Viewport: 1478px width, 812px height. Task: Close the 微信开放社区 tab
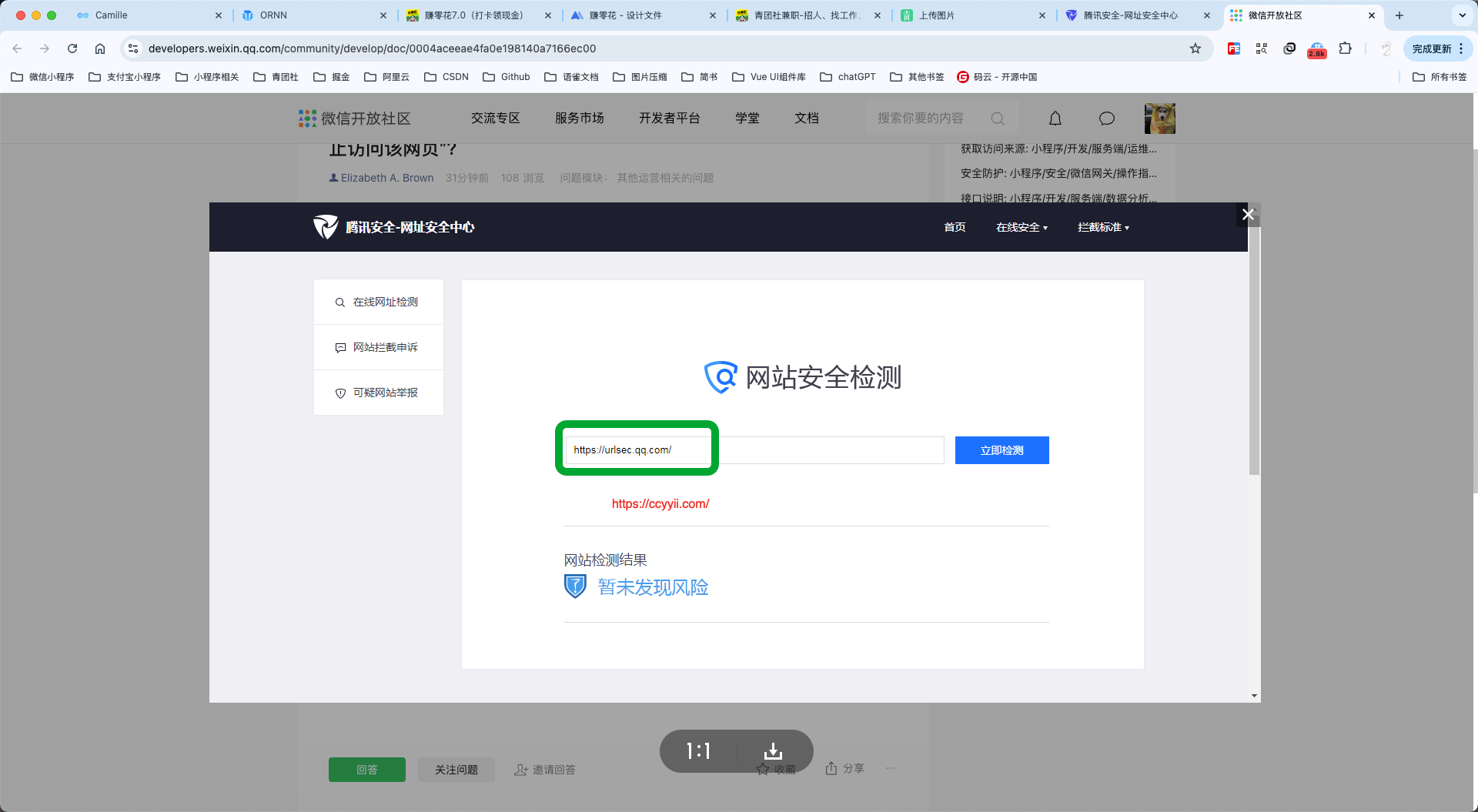(x=1372, y=15)
